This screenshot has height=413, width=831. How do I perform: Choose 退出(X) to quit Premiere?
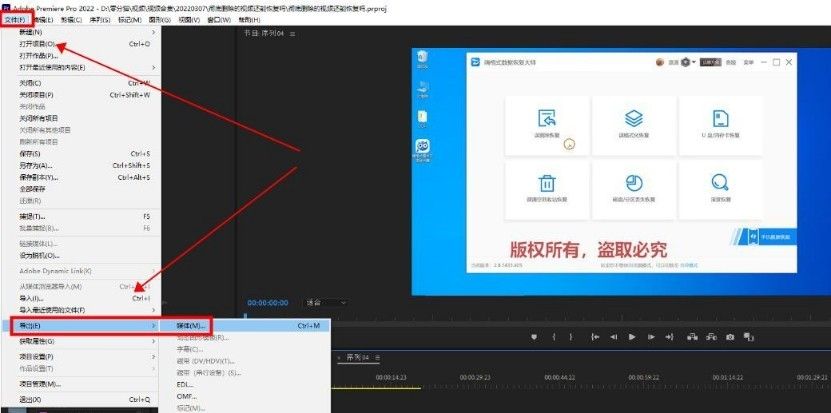[x=82, y=400]
